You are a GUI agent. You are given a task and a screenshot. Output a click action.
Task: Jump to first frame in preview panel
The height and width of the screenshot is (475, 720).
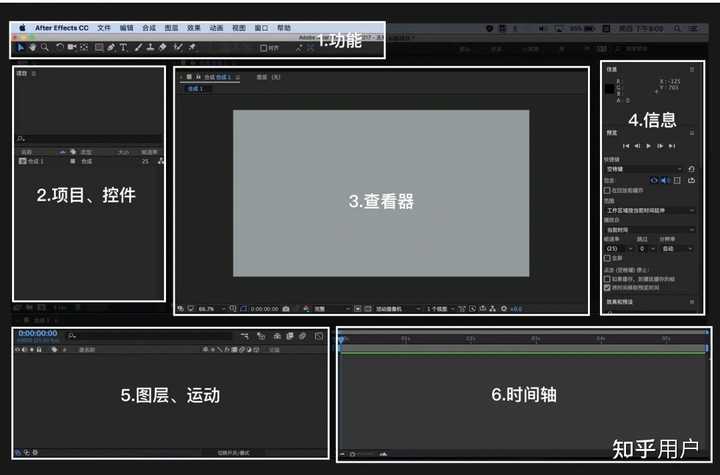coord(626,146)
